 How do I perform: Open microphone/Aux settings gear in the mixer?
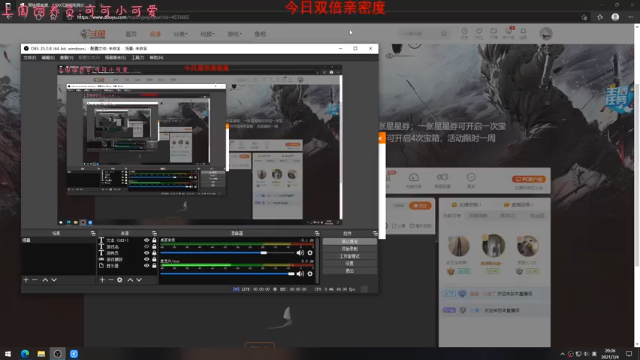tap(310, 273)
